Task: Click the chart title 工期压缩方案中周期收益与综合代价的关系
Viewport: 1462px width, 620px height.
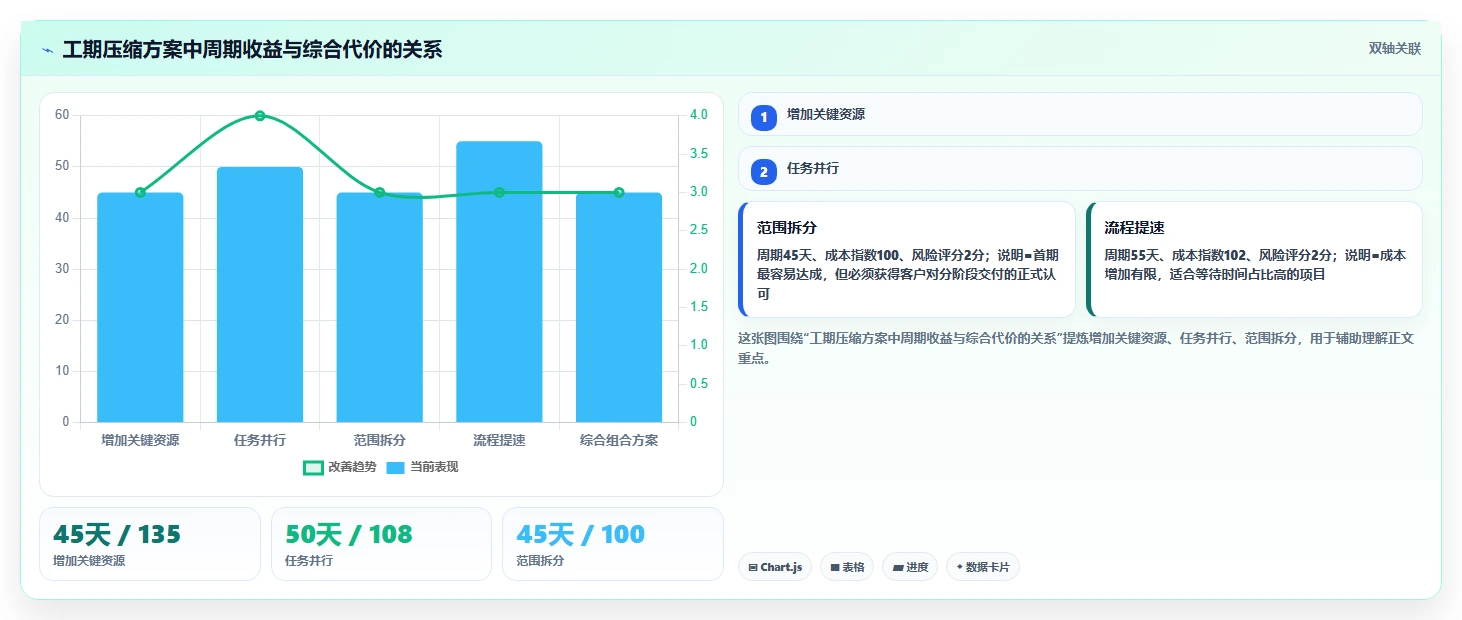Action: [x=252, y=50]
